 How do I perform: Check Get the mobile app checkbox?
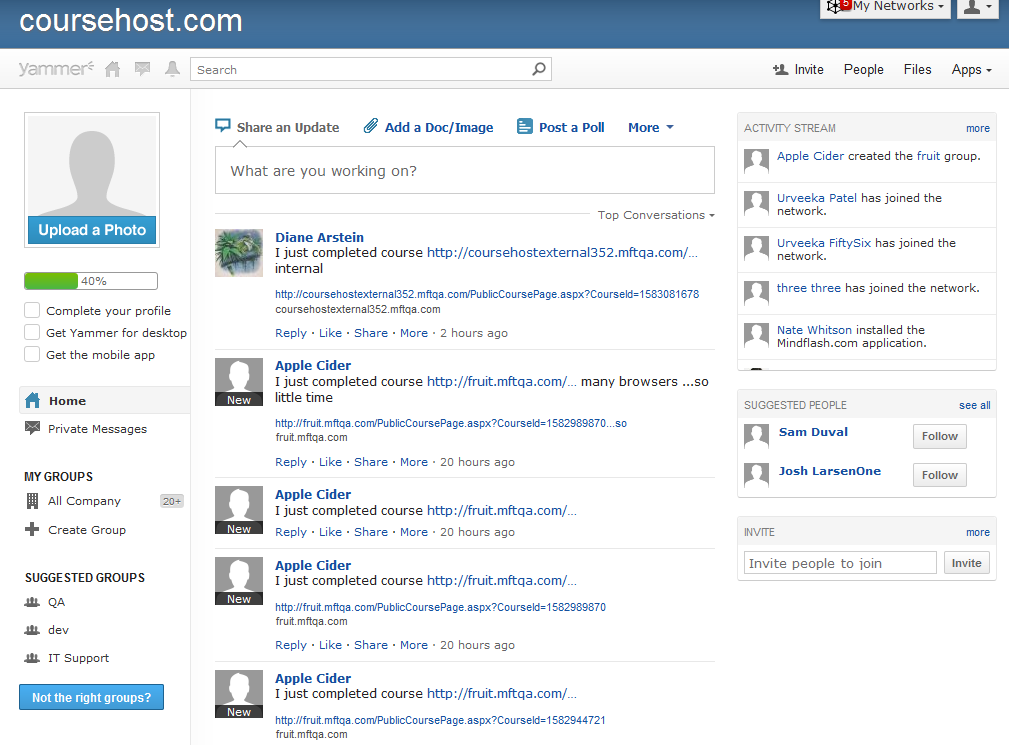[x=32, y=354]
